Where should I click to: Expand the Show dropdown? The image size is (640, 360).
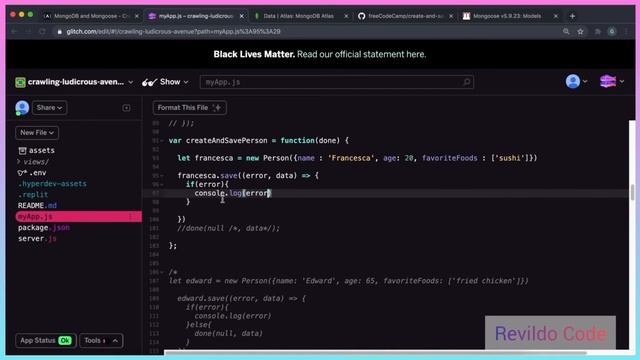point(186,82)
